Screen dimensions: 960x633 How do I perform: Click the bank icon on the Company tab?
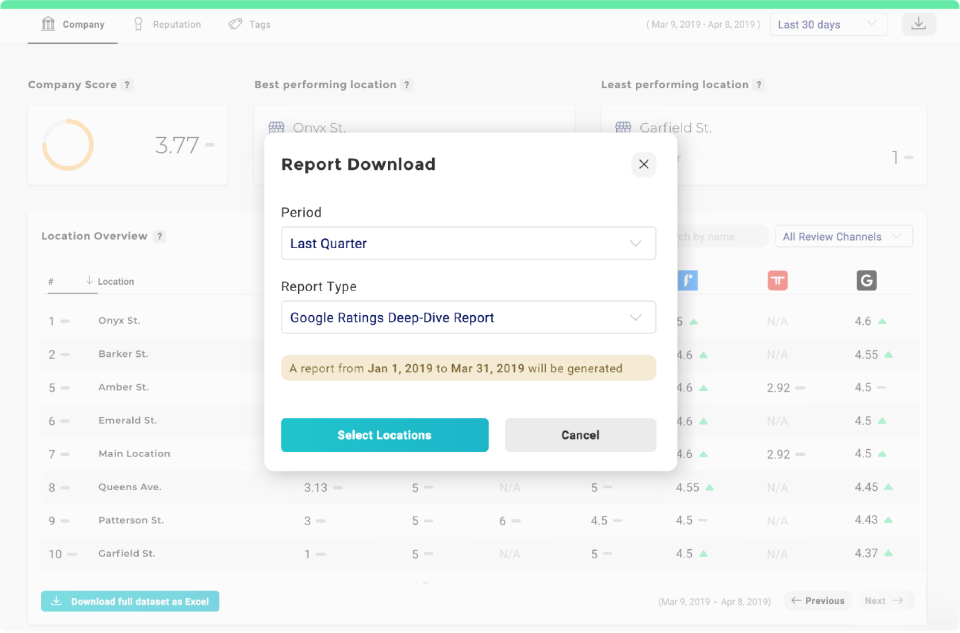[x=48, y=24]
